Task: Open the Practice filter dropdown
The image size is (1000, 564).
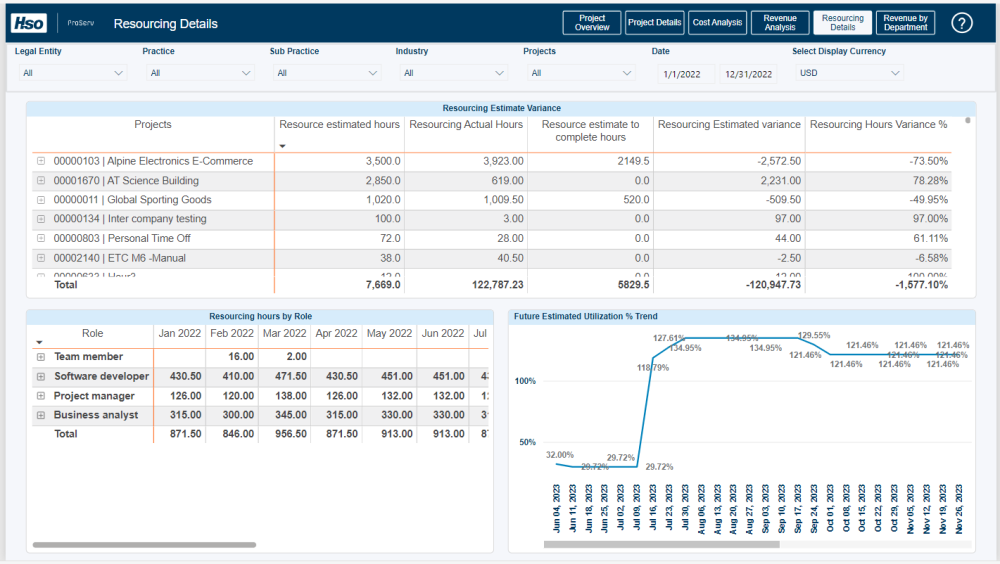Action: [x=200, y=73]
